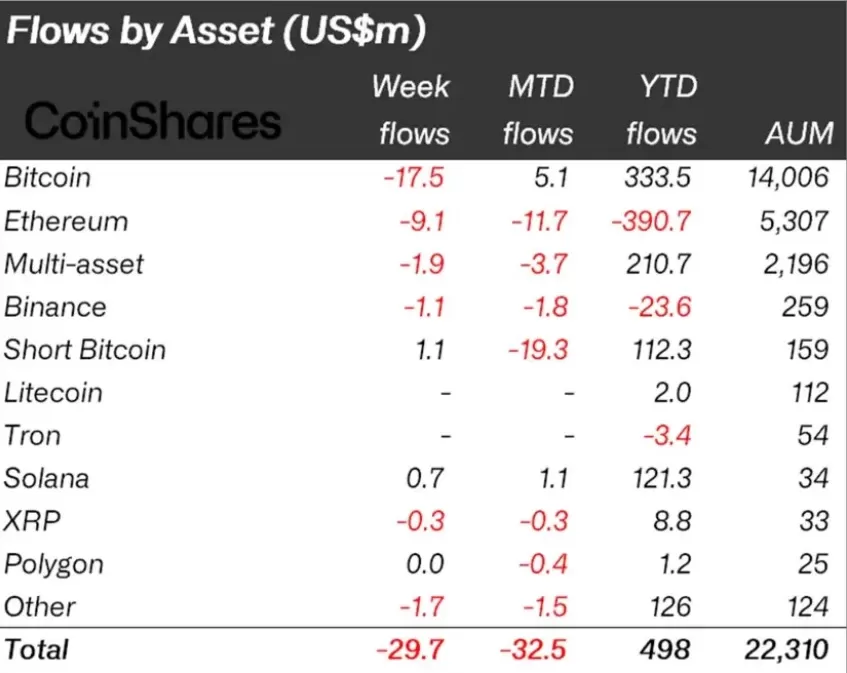Click the Total AUM value 22,310
847x673 pixels.
[x=786, y=649]
